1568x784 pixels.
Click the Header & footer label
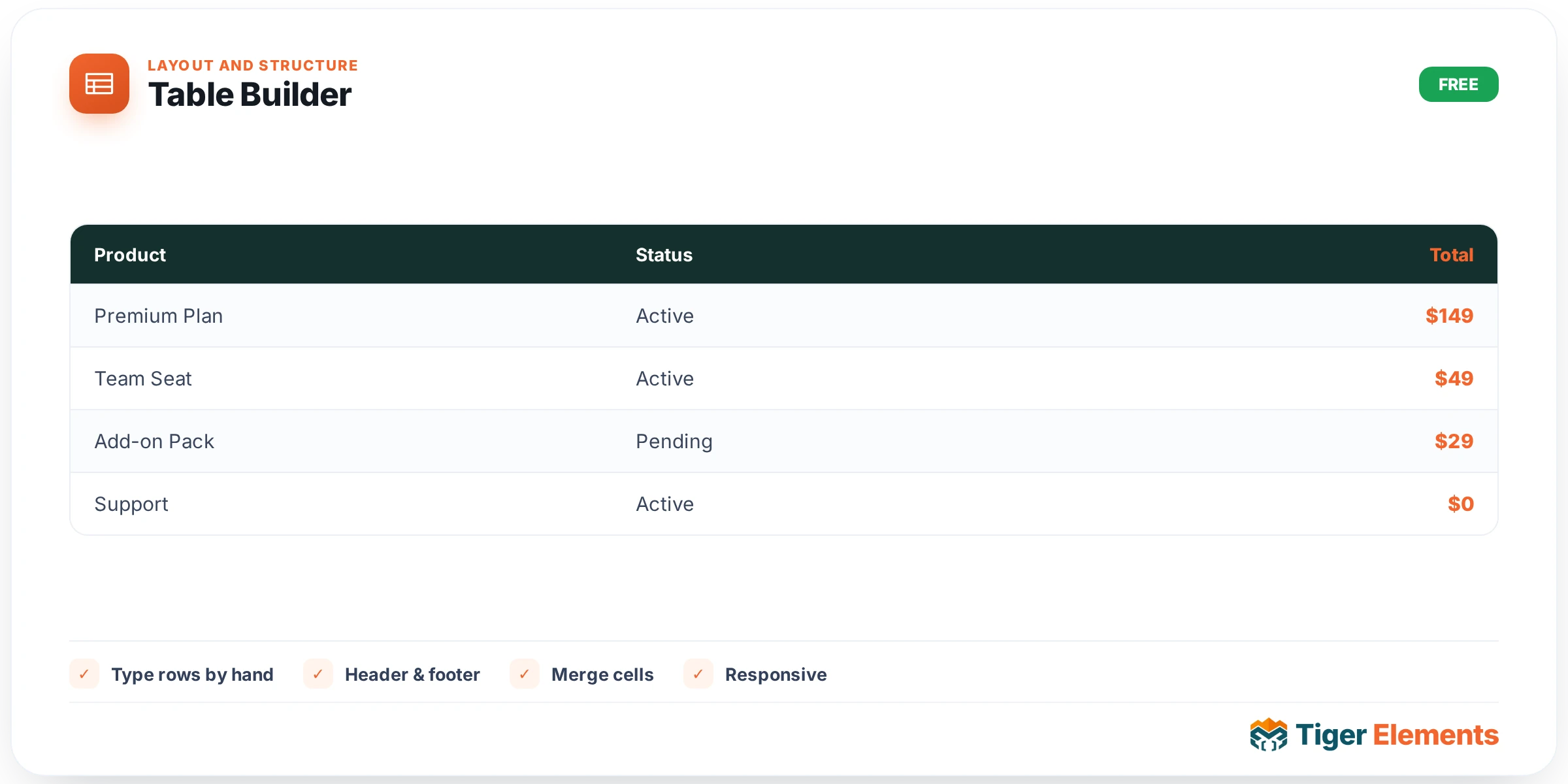412,674
